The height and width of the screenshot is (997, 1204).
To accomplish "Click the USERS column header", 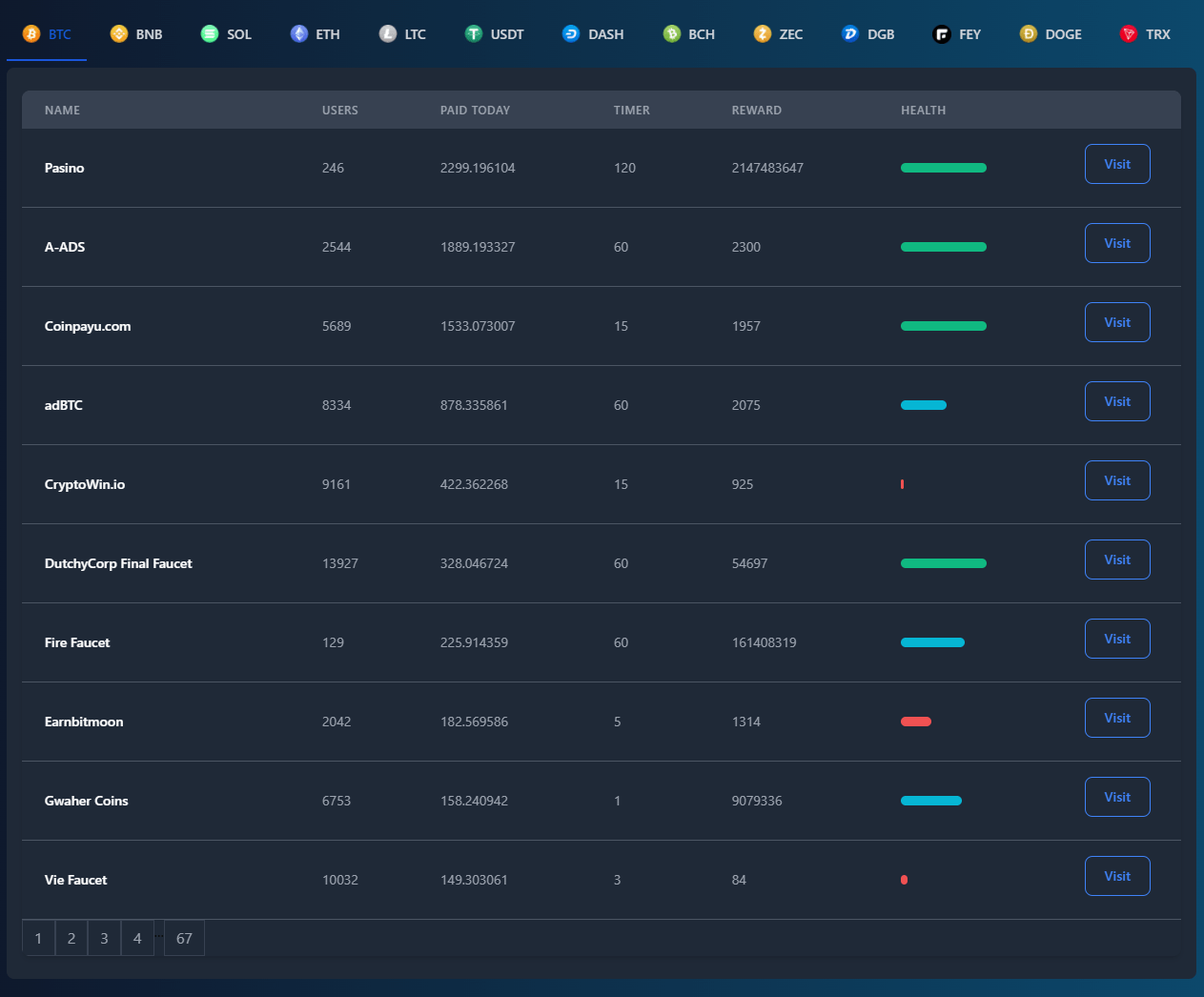I will [340, 111].
